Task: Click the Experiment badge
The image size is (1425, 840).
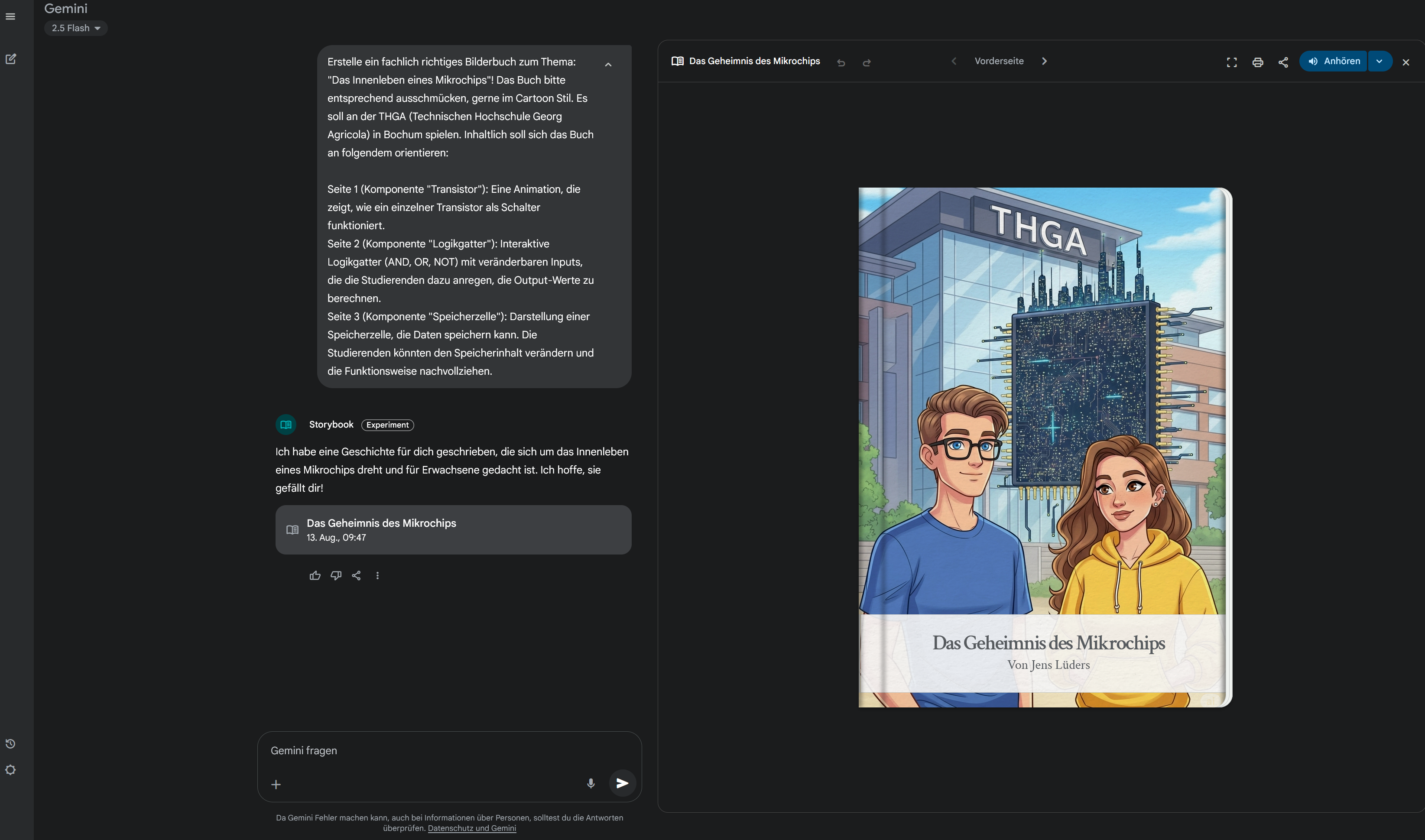Action: point(387,425)
